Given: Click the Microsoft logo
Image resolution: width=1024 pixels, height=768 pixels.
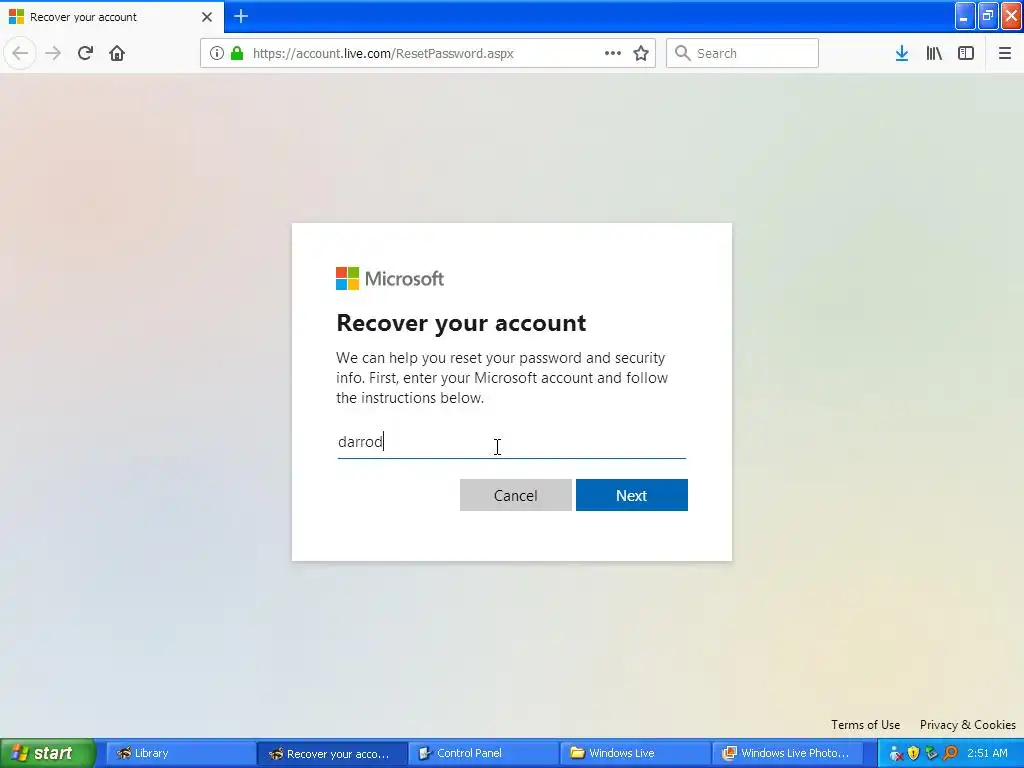Looking at the screenshot, I should click(x=390, y=279).
